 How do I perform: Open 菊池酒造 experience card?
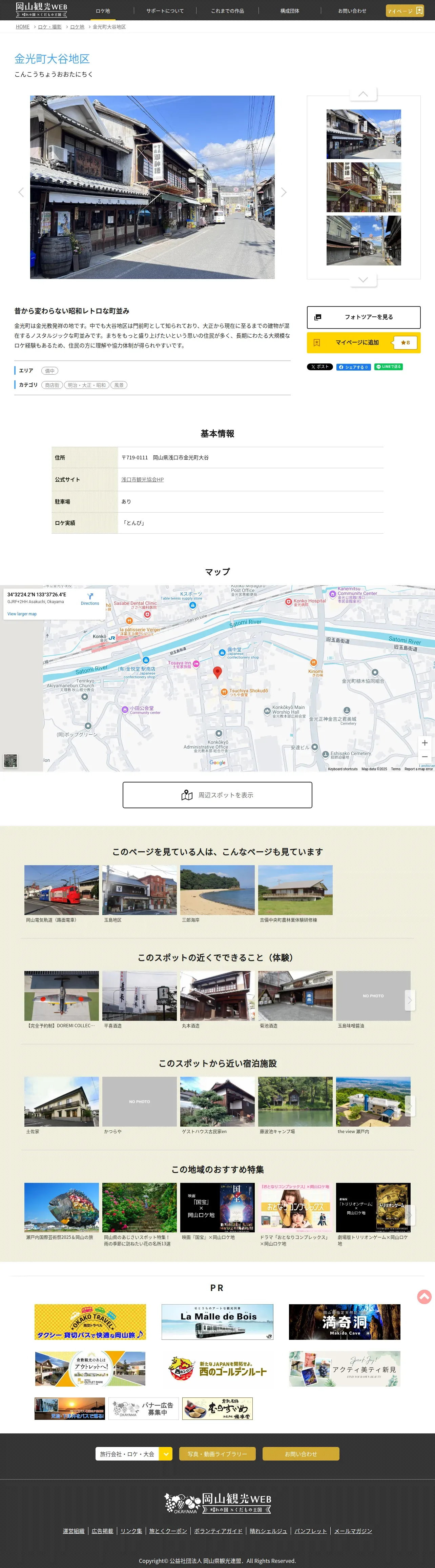pyautogui.click(x=295, y=1000)
